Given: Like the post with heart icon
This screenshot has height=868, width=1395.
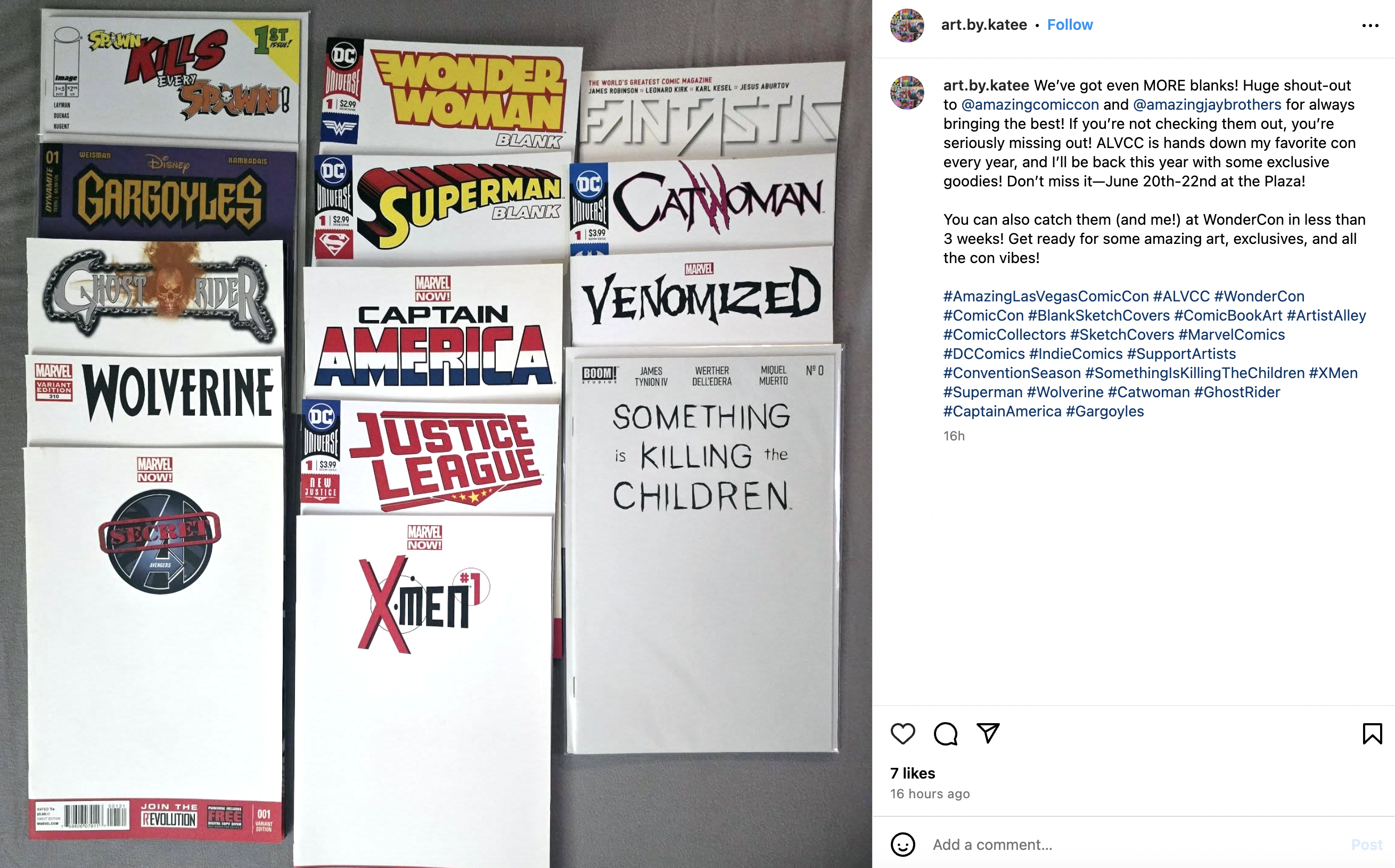Looking at the screenshot, I should (902, 734).
